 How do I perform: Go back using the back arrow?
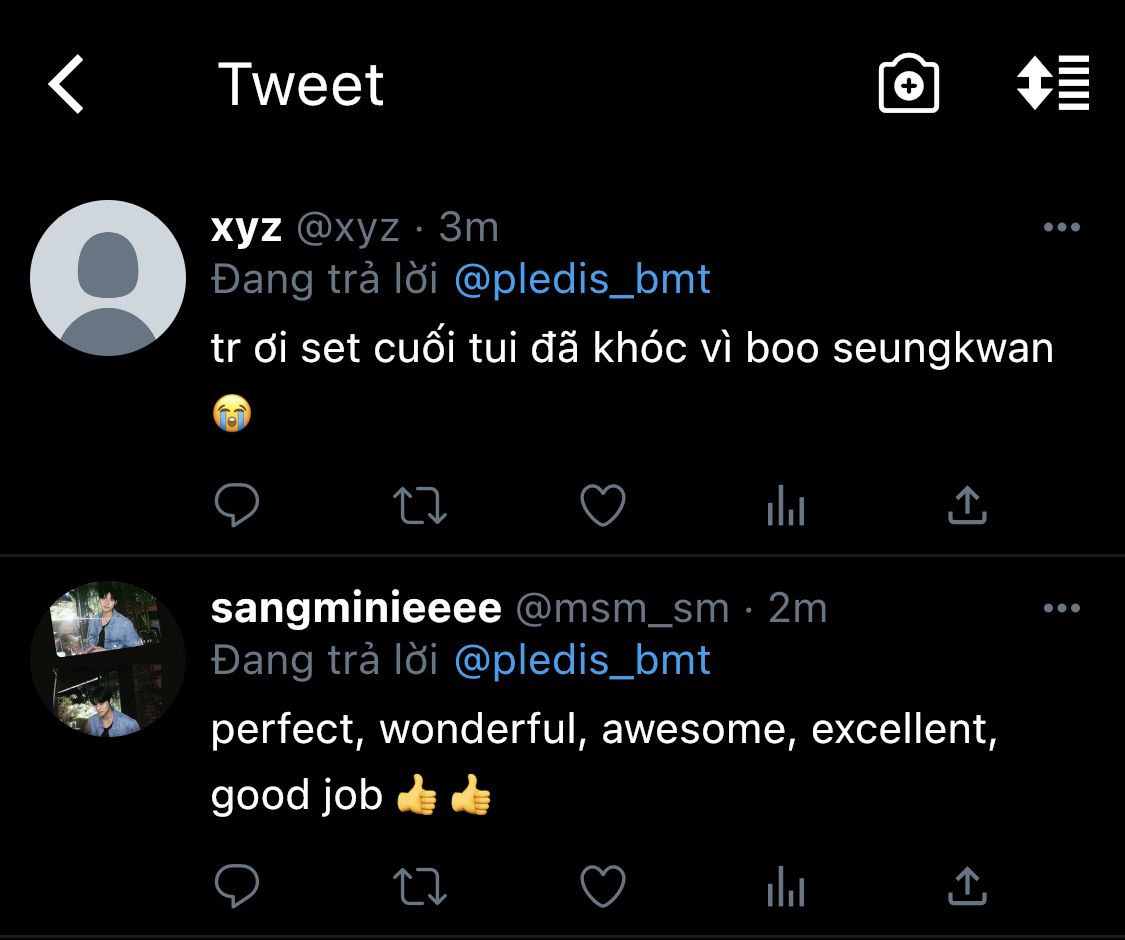(x=67, y=84)
